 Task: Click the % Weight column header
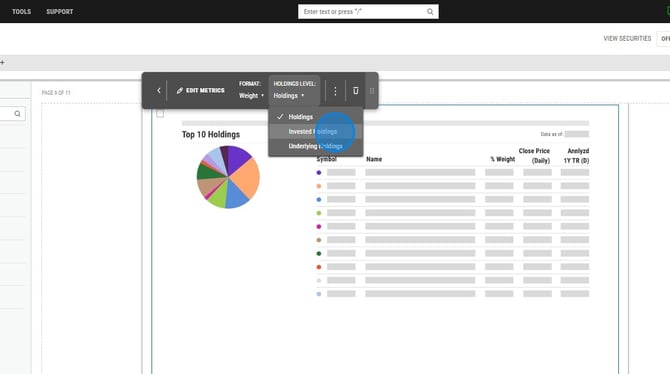pos(502,159)
